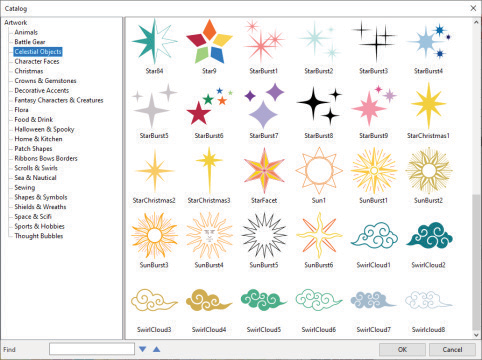The image size is (482, 360).
Task: Choose the SwirlCloud2 teal filled cloud
Action: click(x=429, y=235)
